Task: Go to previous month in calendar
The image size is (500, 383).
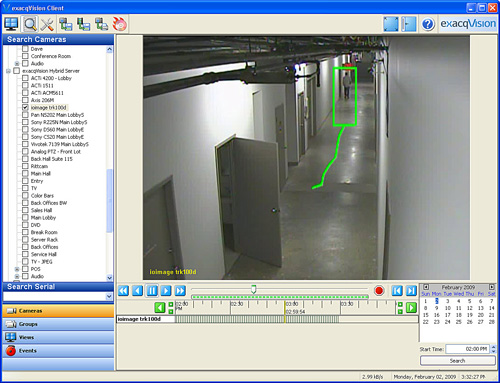Action: pos(426,287)
